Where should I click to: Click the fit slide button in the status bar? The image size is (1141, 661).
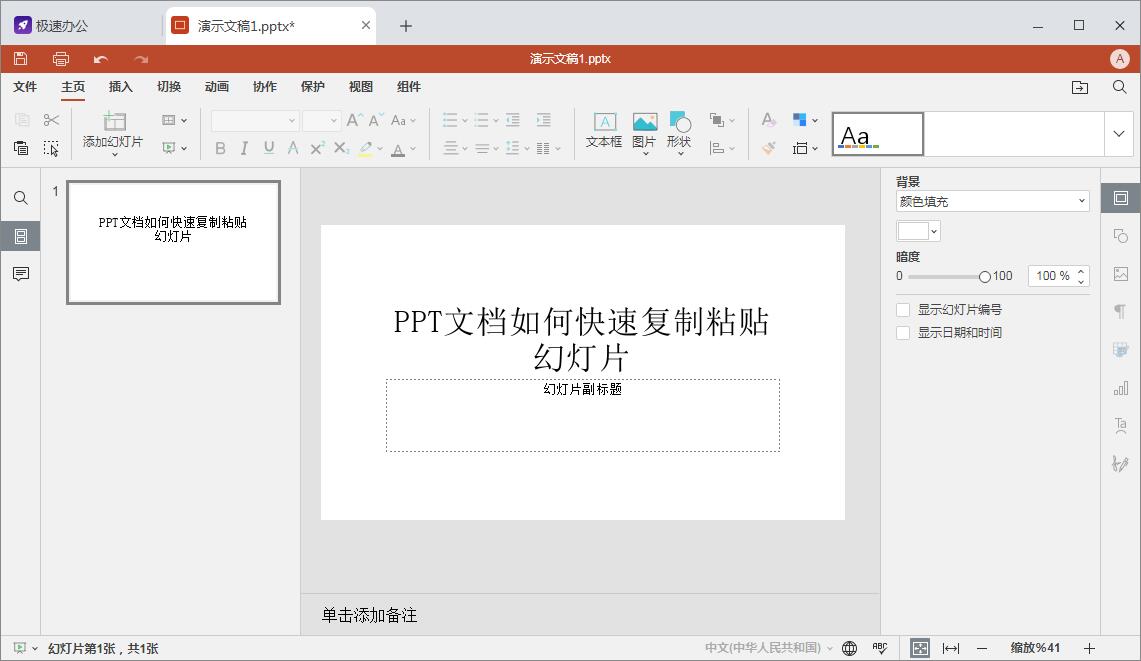[x=920, y=648]
